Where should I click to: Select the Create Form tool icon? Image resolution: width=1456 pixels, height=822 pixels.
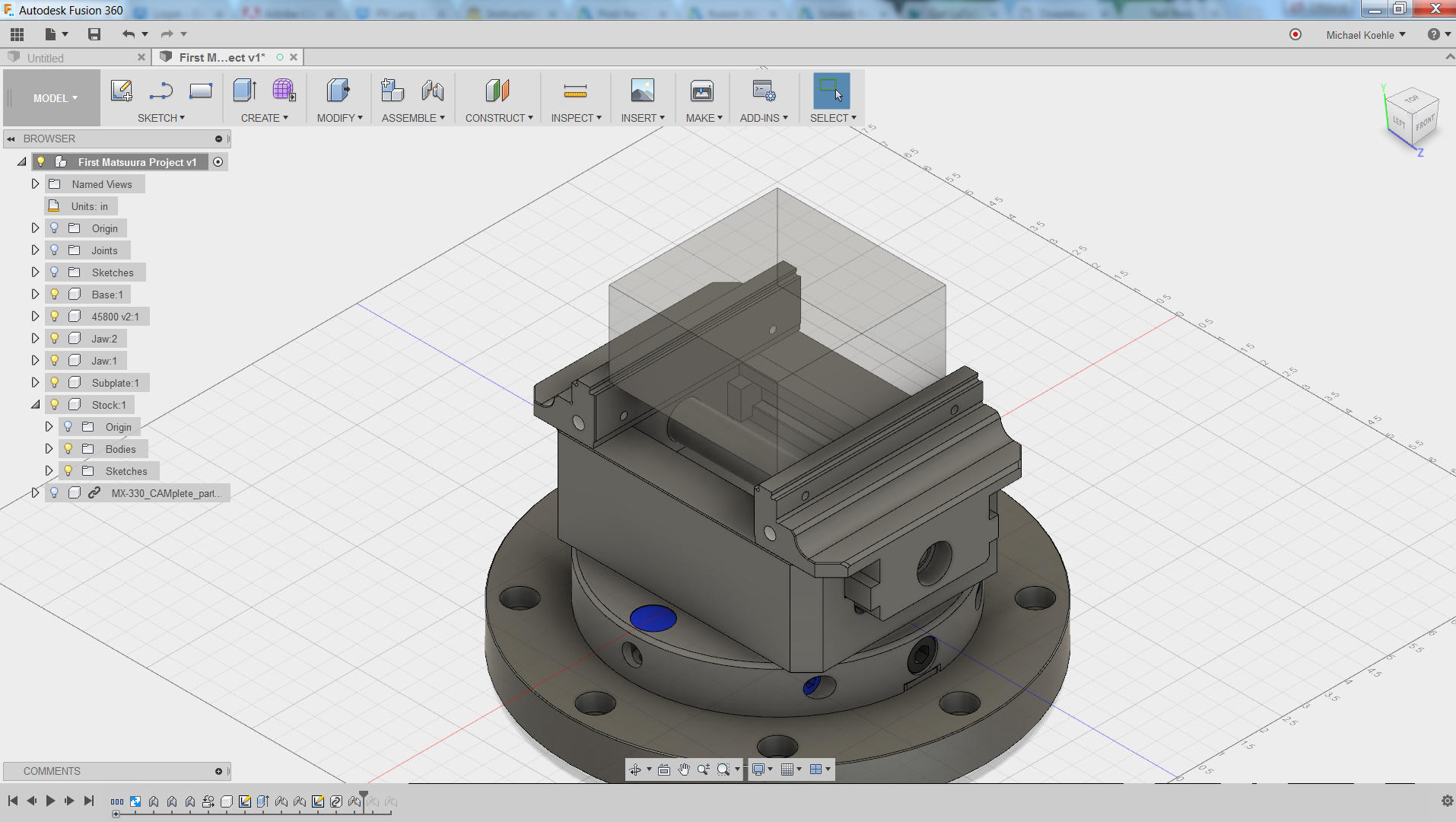[x=284, y=91]
